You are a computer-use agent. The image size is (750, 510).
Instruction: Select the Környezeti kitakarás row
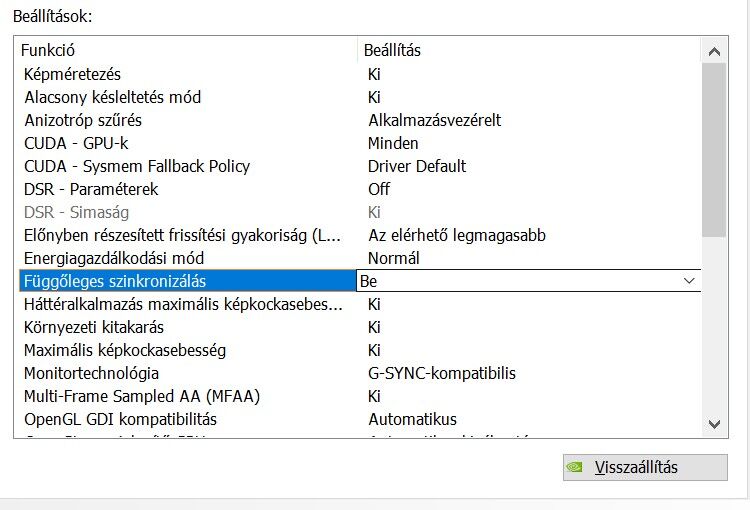click(x=94, y=327)
